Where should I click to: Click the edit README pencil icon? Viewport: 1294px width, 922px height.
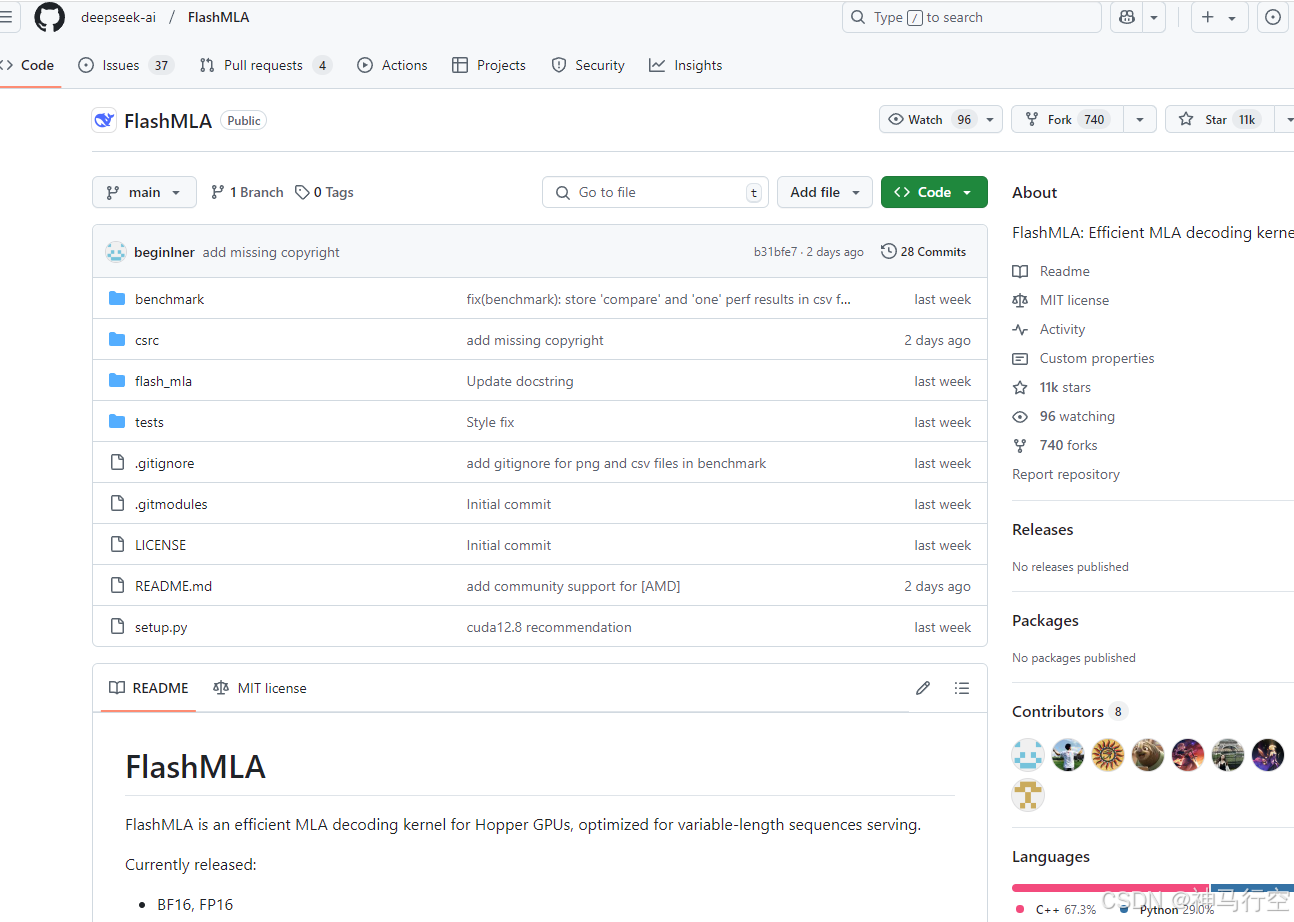pos(923,688)
